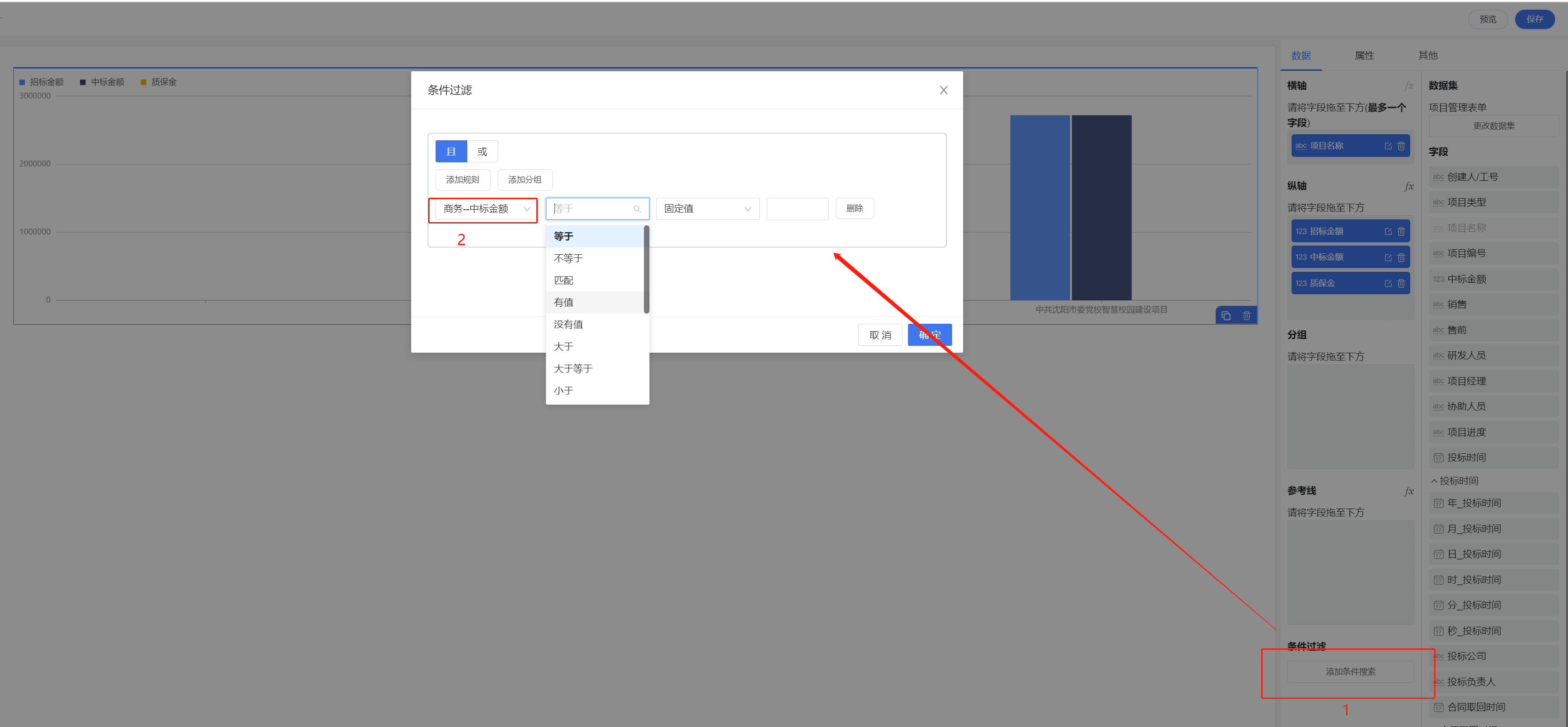
Task: Close the 条件过滤 dialog with X
Action: click(x=943, y=90)
